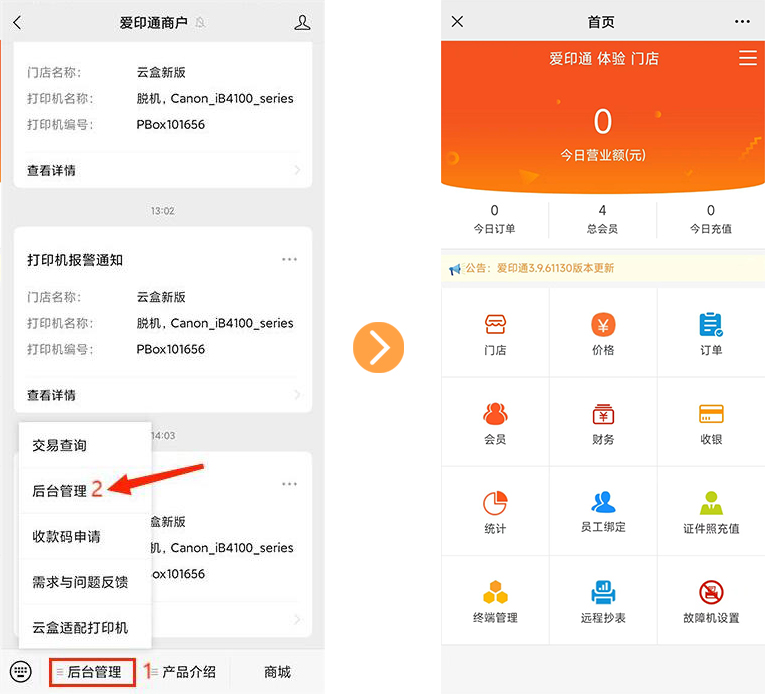Open hamburger menu on orange banner
This screenshot has width=765, height=694.
[747, 58]
